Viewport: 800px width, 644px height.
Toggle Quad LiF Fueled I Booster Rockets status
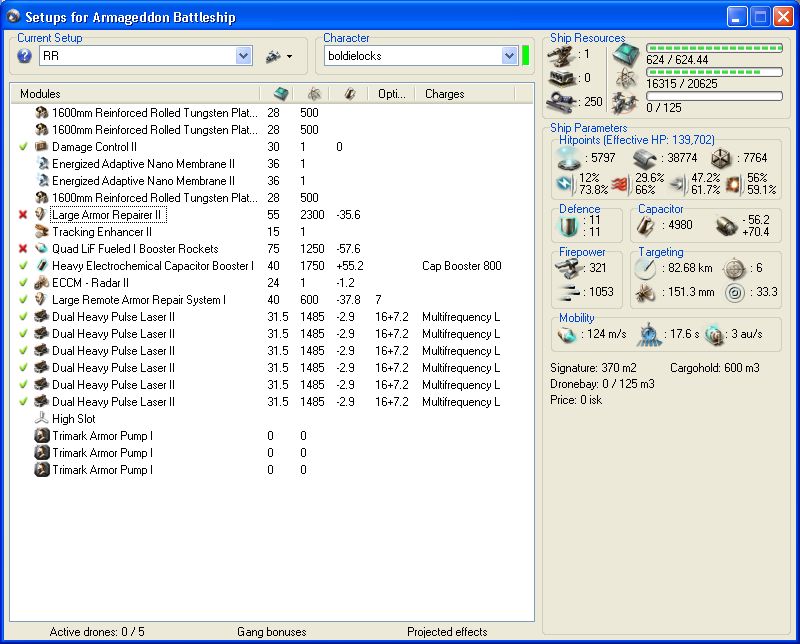(x=23, y=249)
